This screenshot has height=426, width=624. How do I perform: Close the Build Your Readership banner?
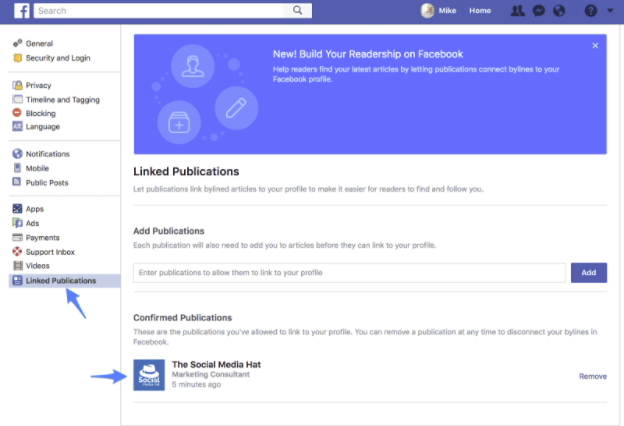[x=595, y=45]
